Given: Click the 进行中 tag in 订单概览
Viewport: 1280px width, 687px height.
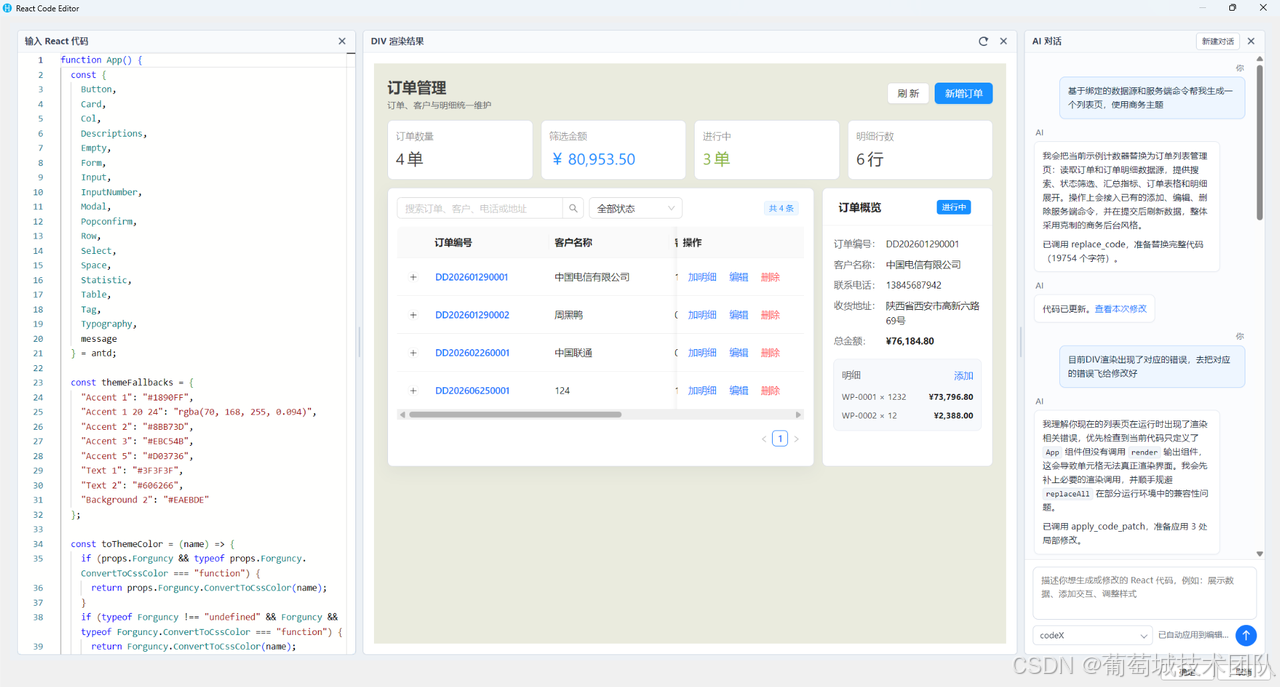Looking at the screenshot, I should 954,208.
